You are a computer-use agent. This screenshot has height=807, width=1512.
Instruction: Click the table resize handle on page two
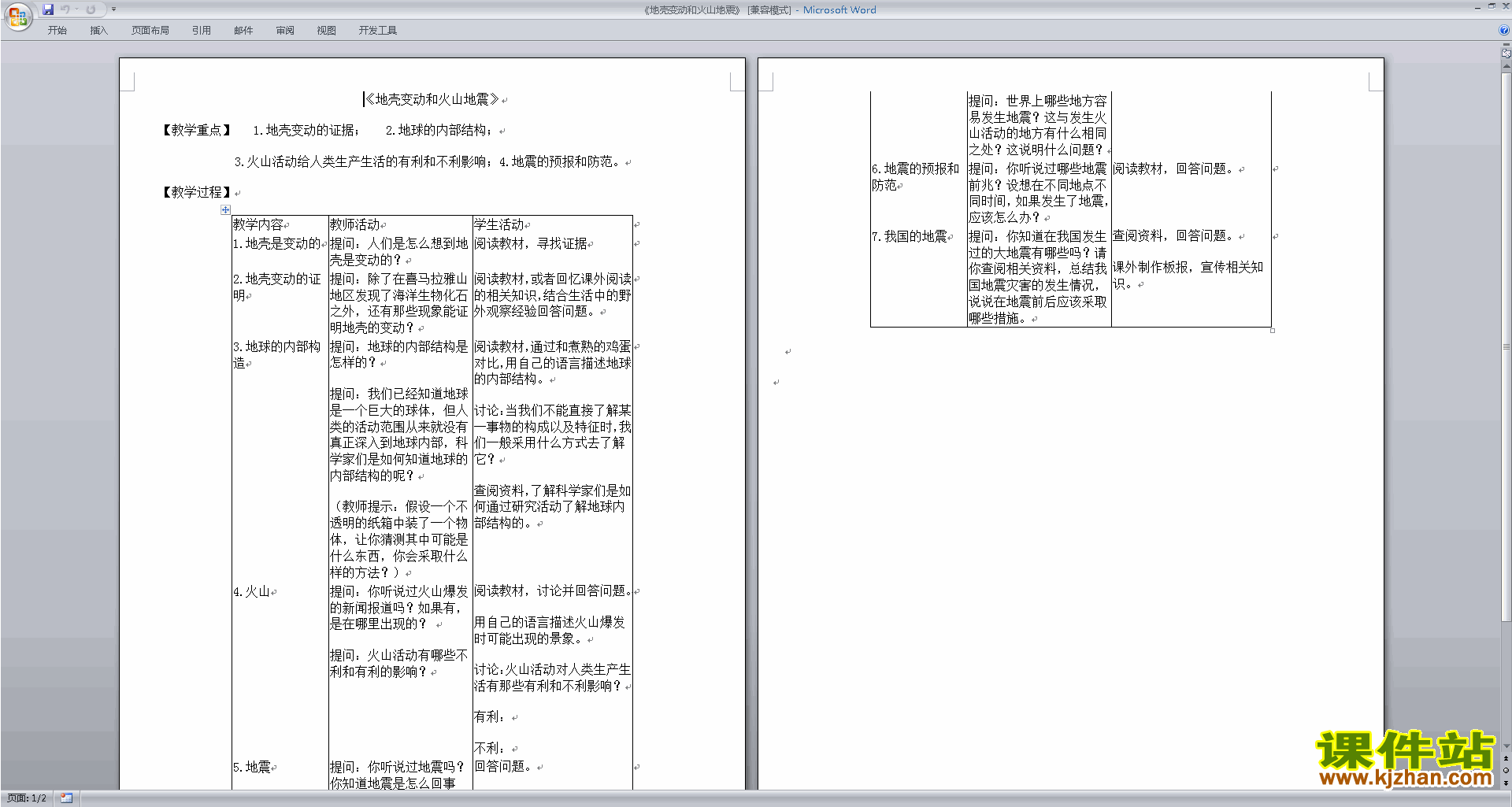[x=1273, y=331]
